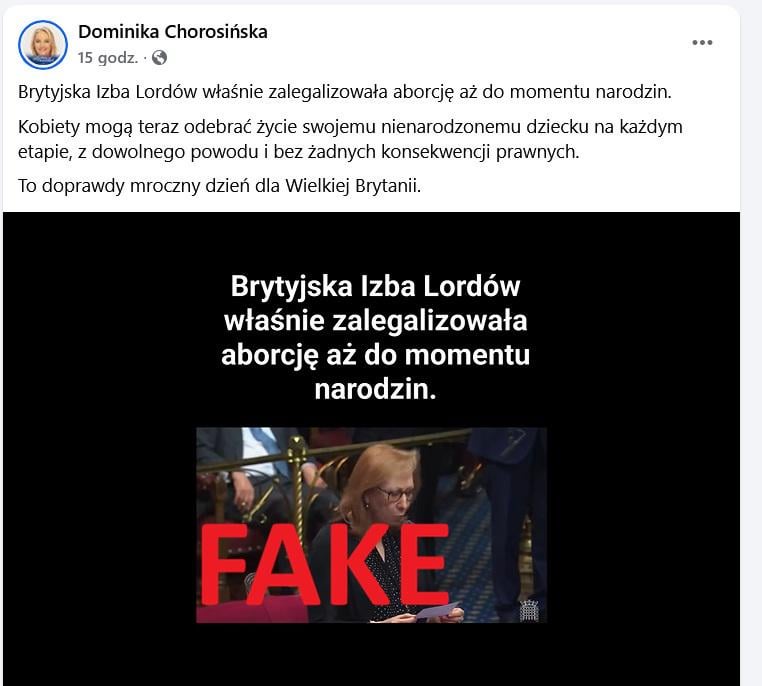
Task: Click the paper card in the woman's hands
Action: point(437,610)
